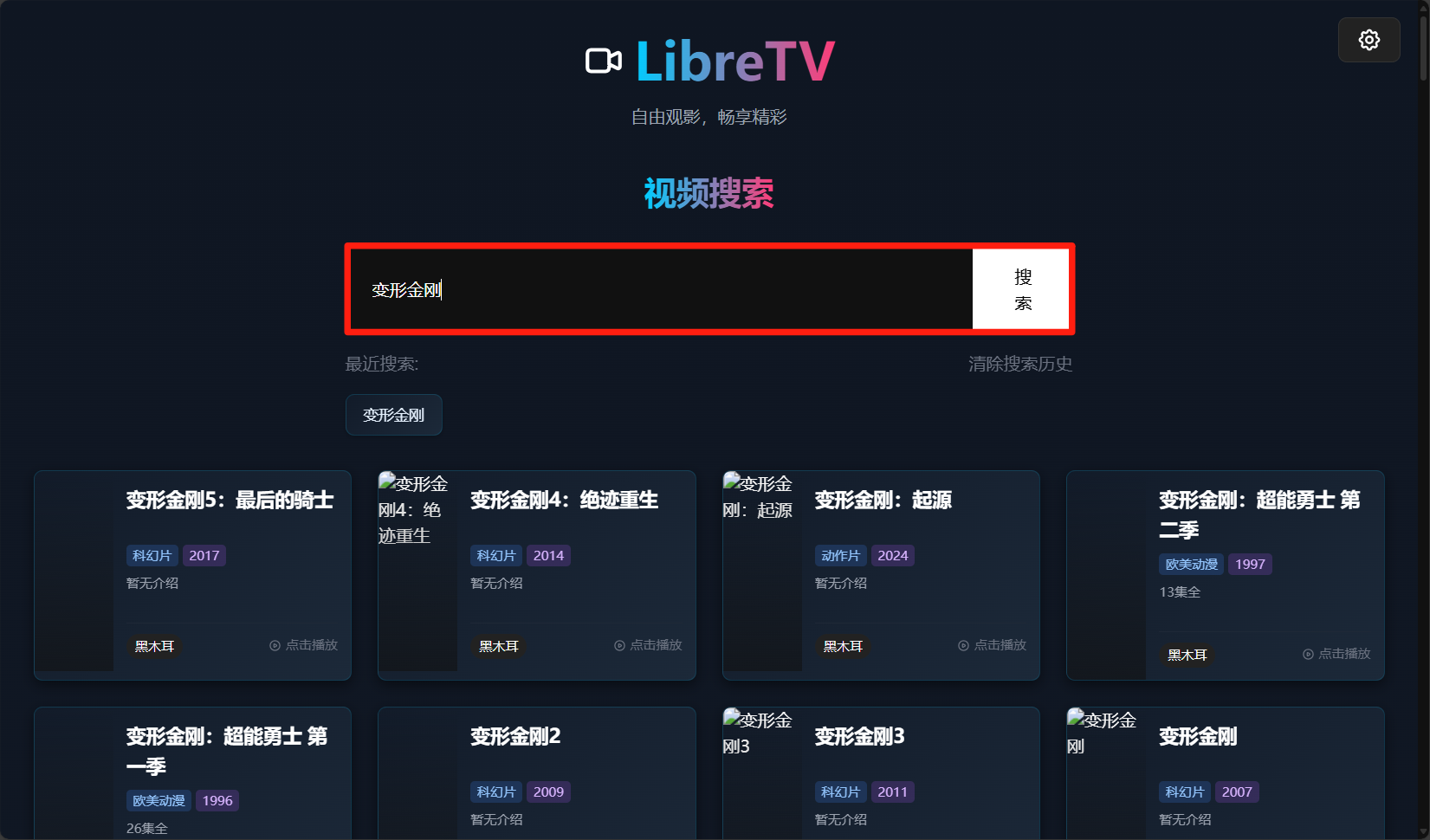This screenshot has width=1430, height=840.
Task: Click the 欧美动漫 tag on 超能勇士 第一季
Action: coord(159,800)
